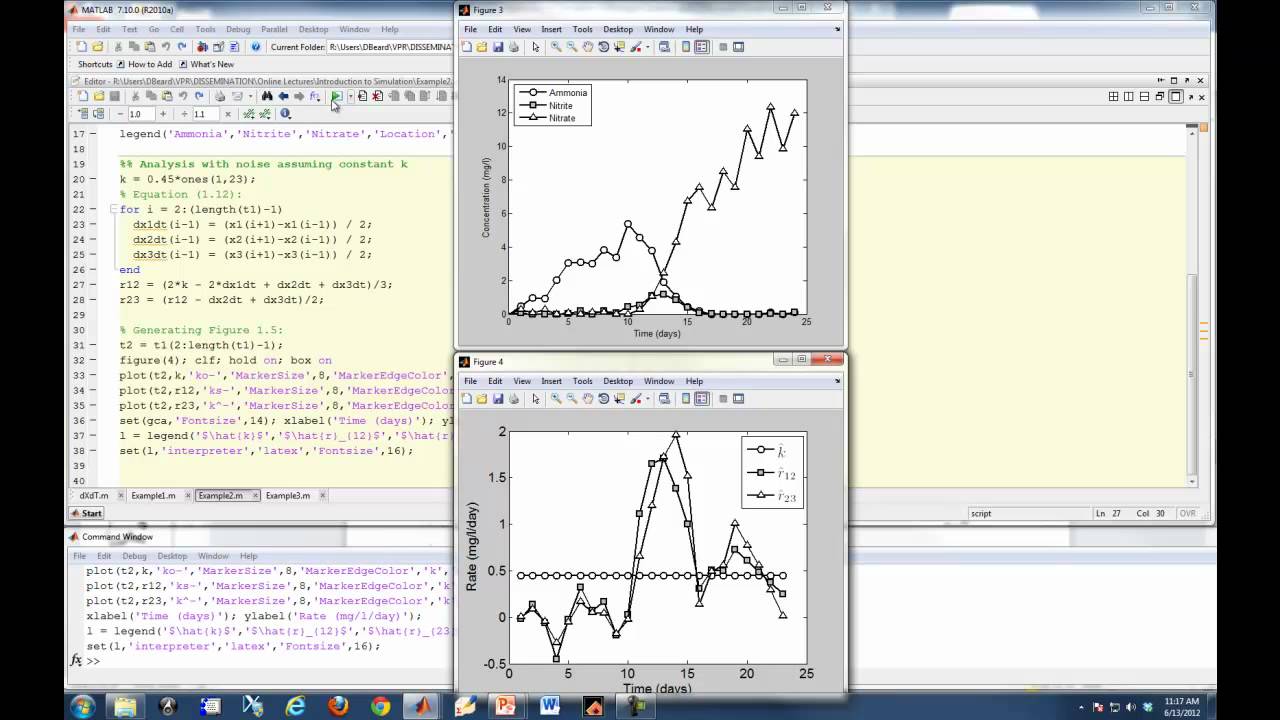Click Save figure icon in Figure 4 toolbar

coord(497,399)
